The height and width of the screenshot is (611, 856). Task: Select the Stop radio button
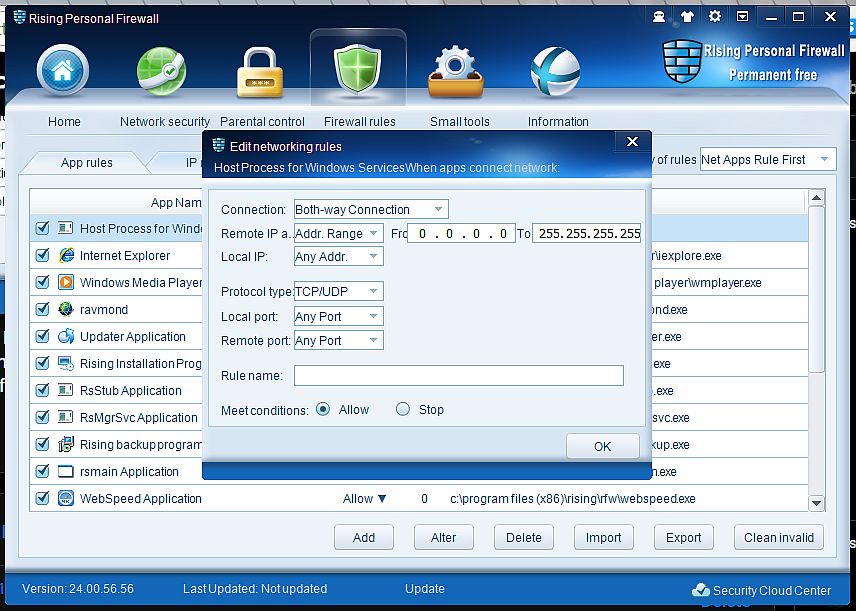(x=403, y=409)
